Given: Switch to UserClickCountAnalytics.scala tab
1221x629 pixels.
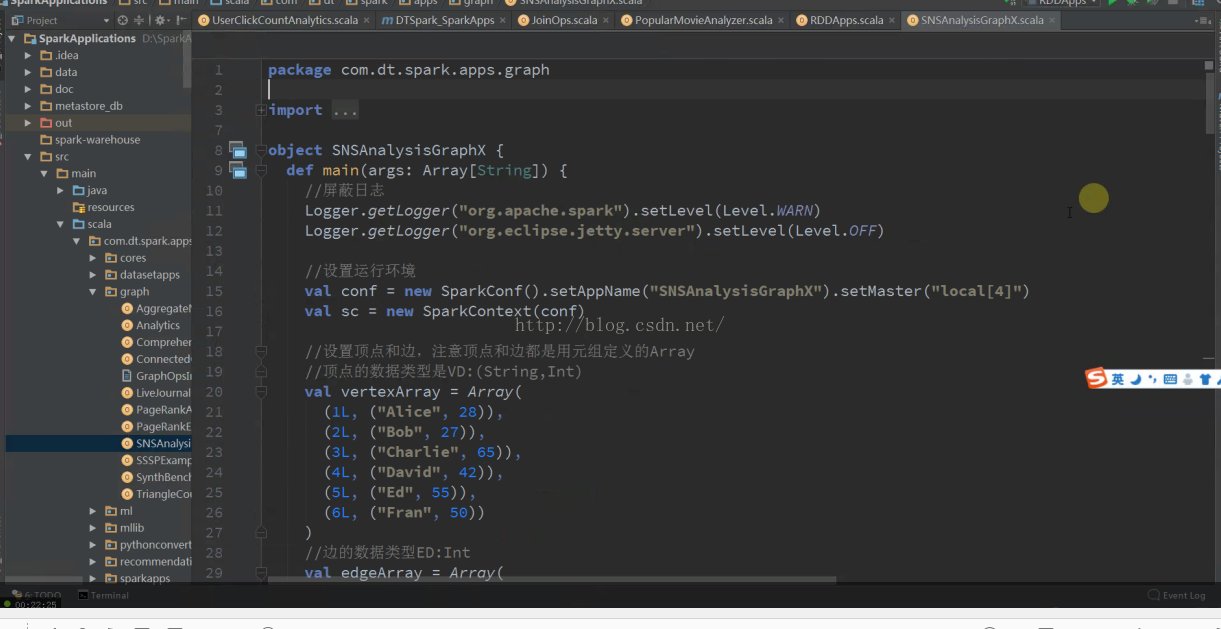Looking at the screenshot, I should click(285, 20).
